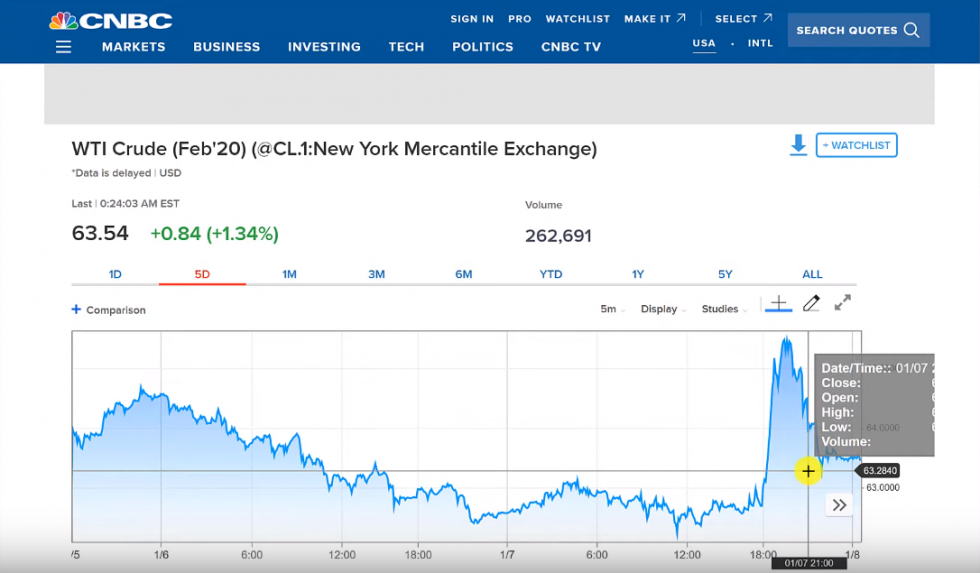
Task: Toggle the crosshair tool
Action: tap(779, 304)
